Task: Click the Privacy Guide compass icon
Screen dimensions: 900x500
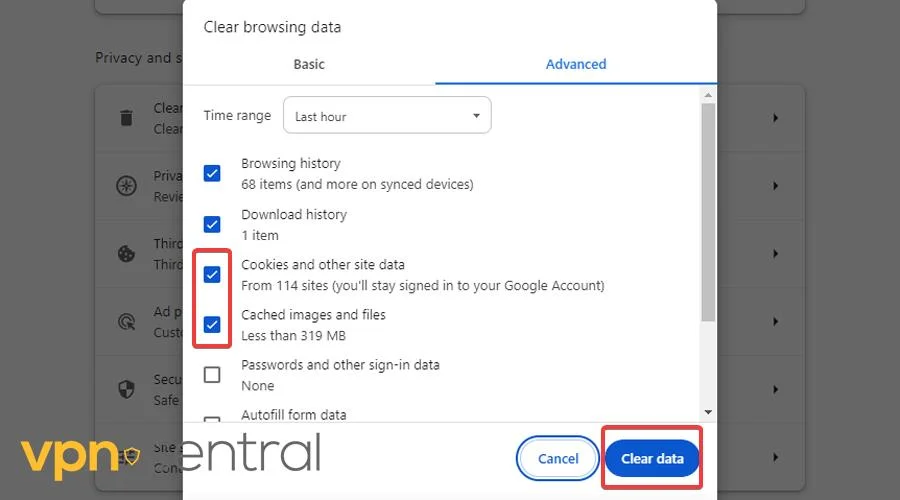Action: [126, 186]
